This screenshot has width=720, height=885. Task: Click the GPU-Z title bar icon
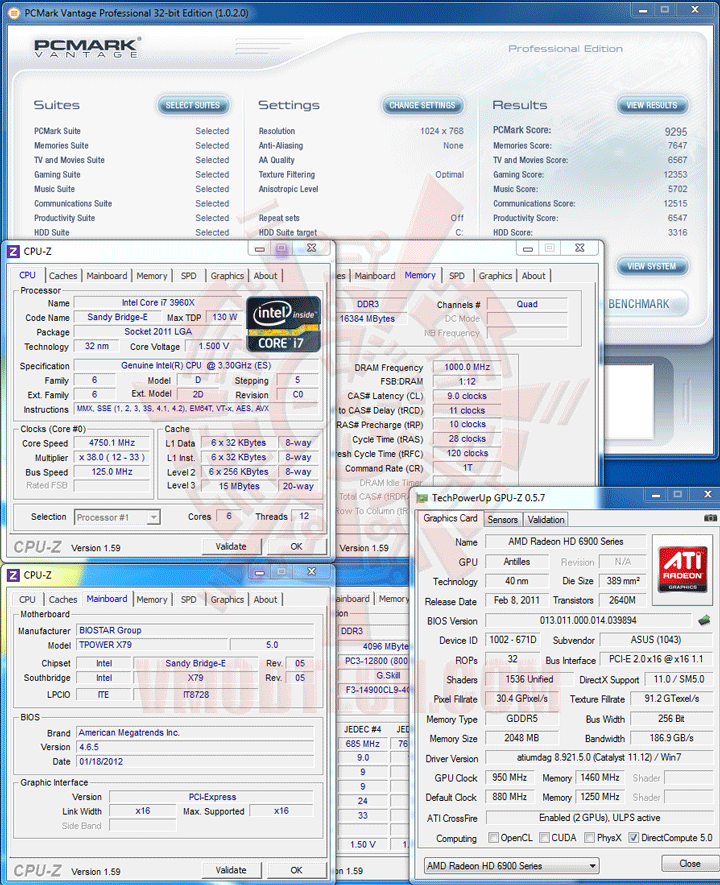click(422, 498)
